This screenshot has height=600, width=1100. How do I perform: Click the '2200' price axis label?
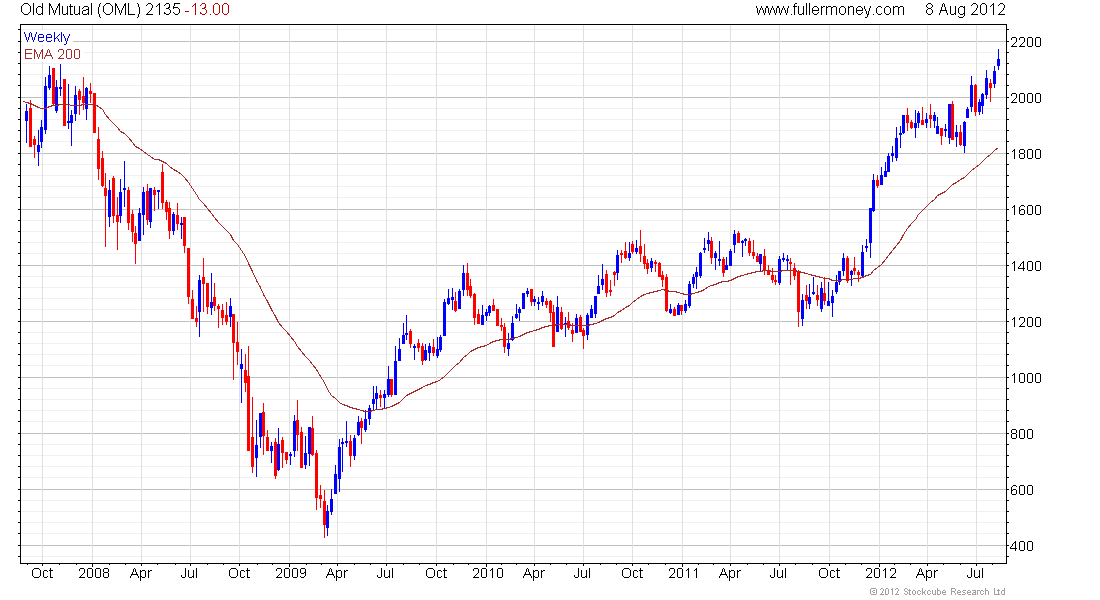[x=1026, y=42]
